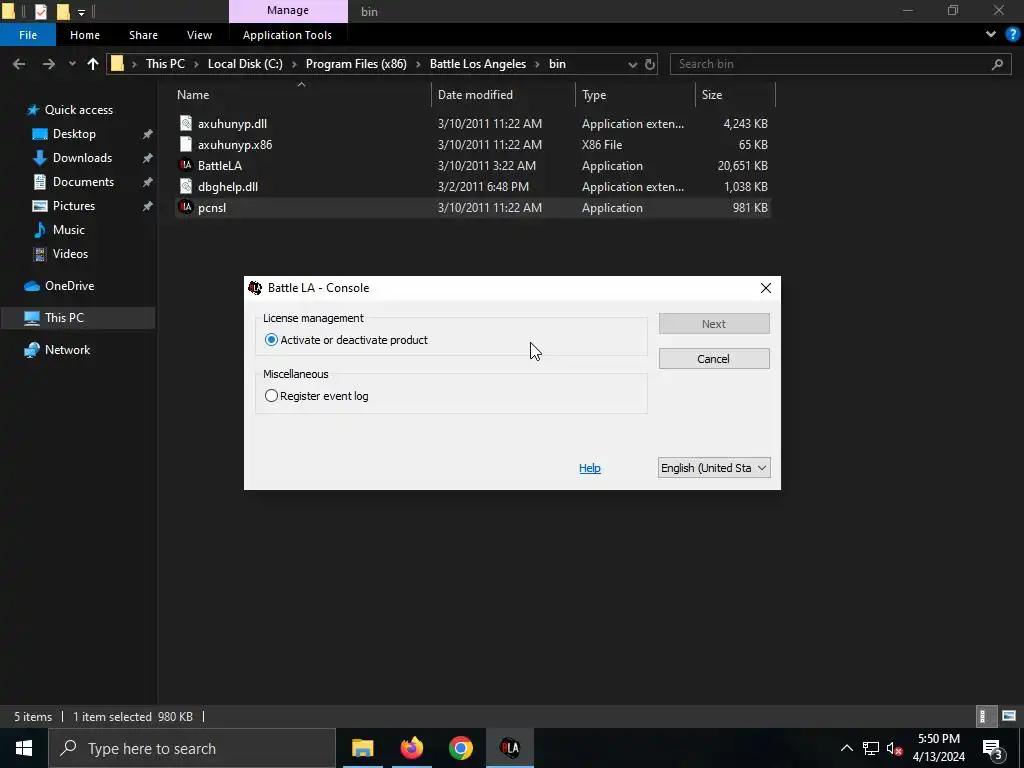Click the taskbar search box

click(x=192, y=748)
